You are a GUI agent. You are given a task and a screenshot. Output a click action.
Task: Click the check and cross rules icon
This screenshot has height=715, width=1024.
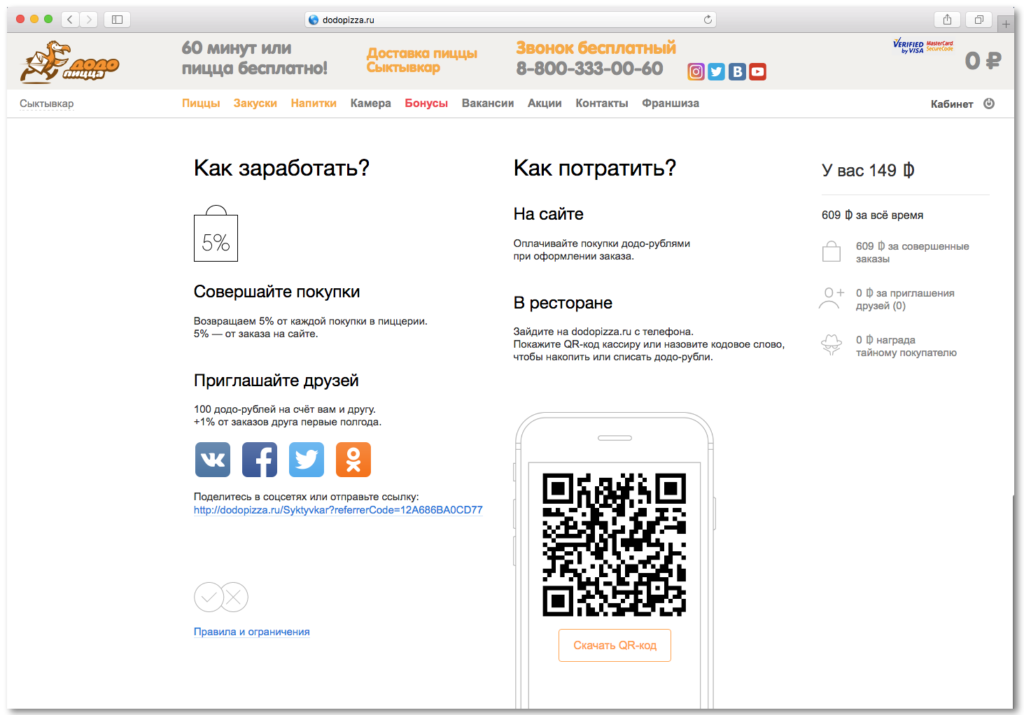coord(221,597)
